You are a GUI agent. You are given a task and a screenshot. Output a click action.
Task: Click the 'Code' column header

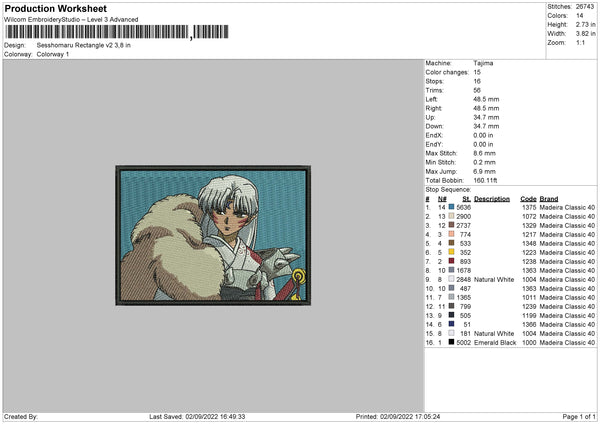528,199
